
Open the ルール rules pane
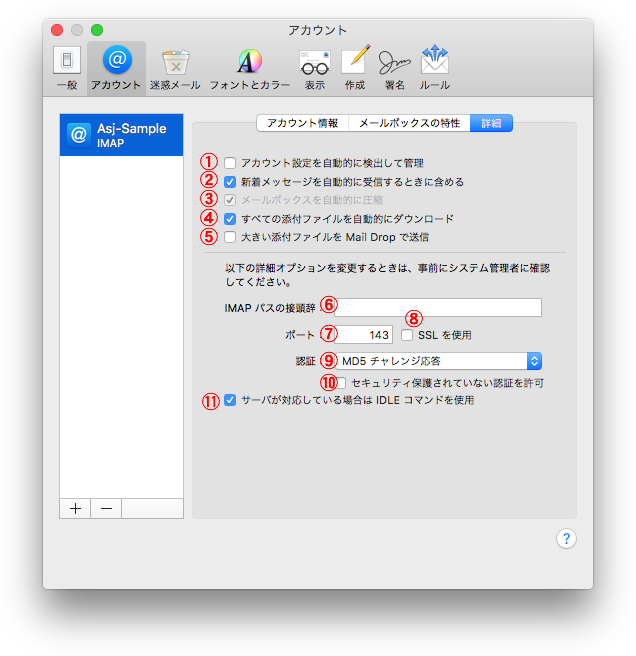coord(435,68)
